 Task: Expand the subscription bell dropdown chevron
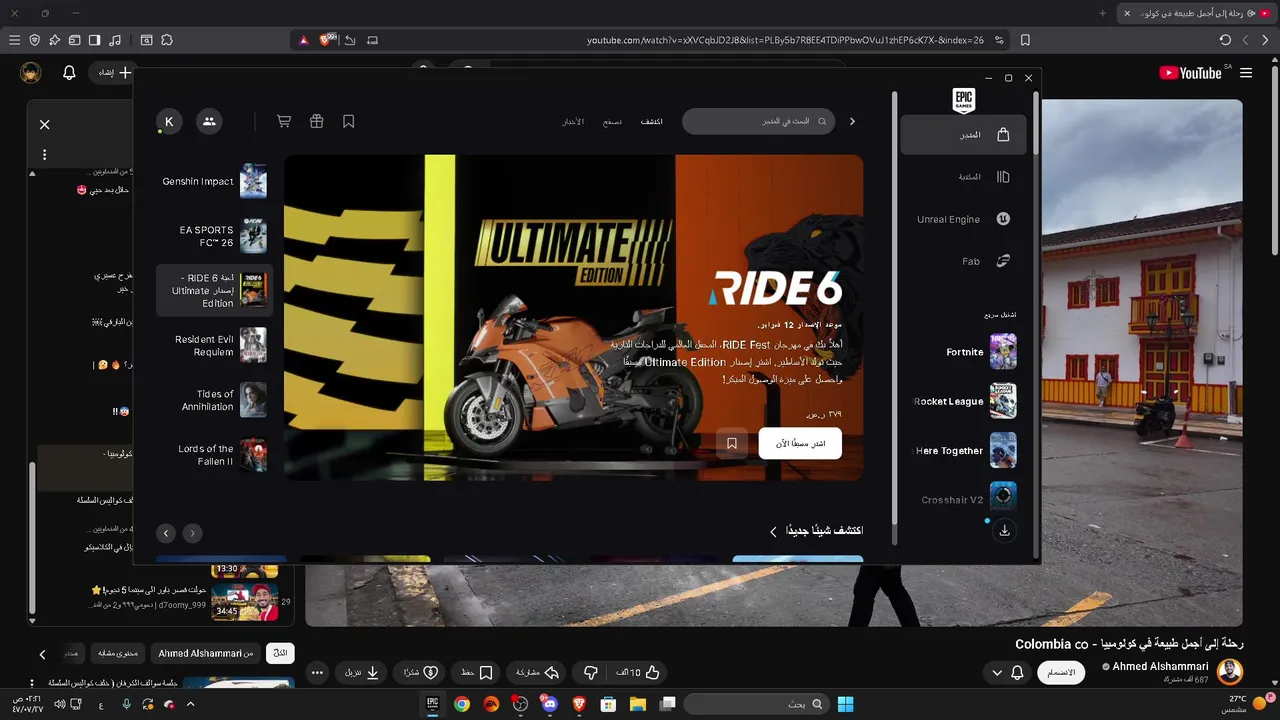click(x=997, y=673)
